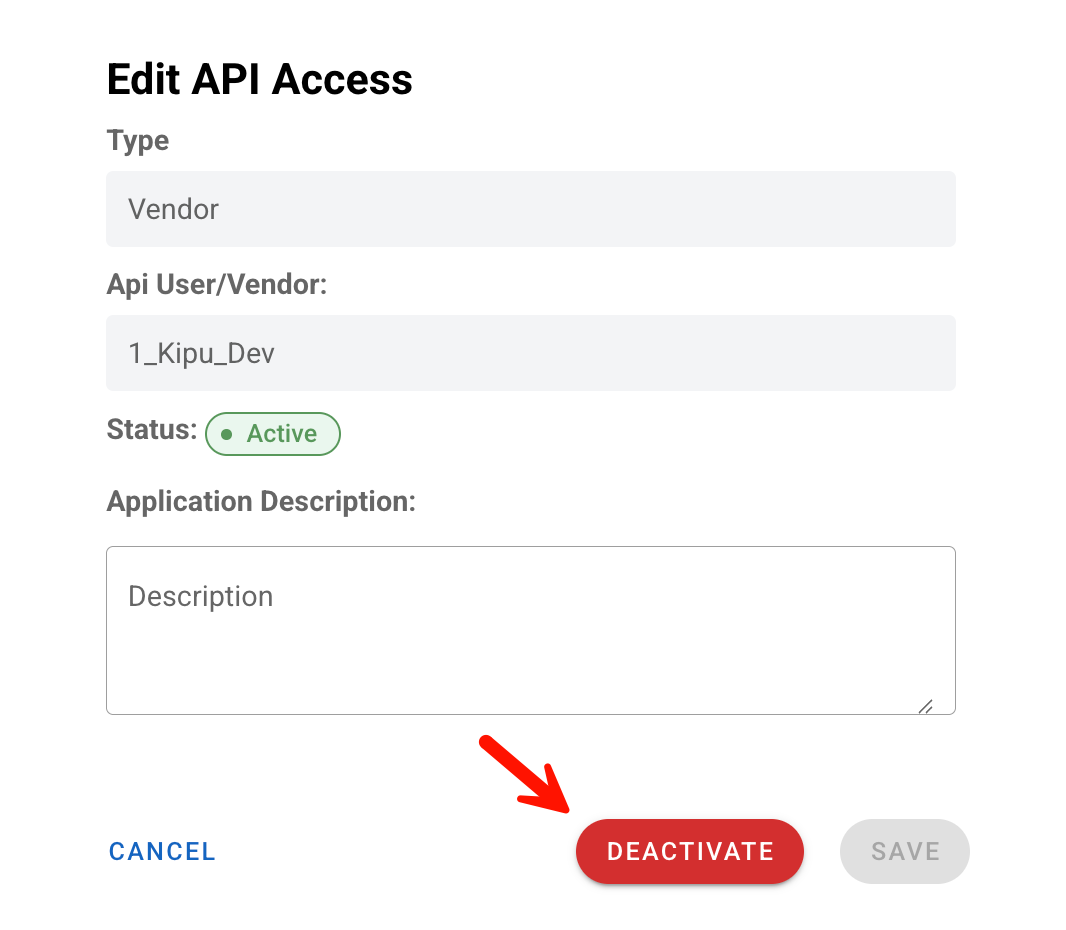The height and width of the screenshot is (930, 1066).
Task: Click the Edit API Access heading
Action: pos(259,80)
